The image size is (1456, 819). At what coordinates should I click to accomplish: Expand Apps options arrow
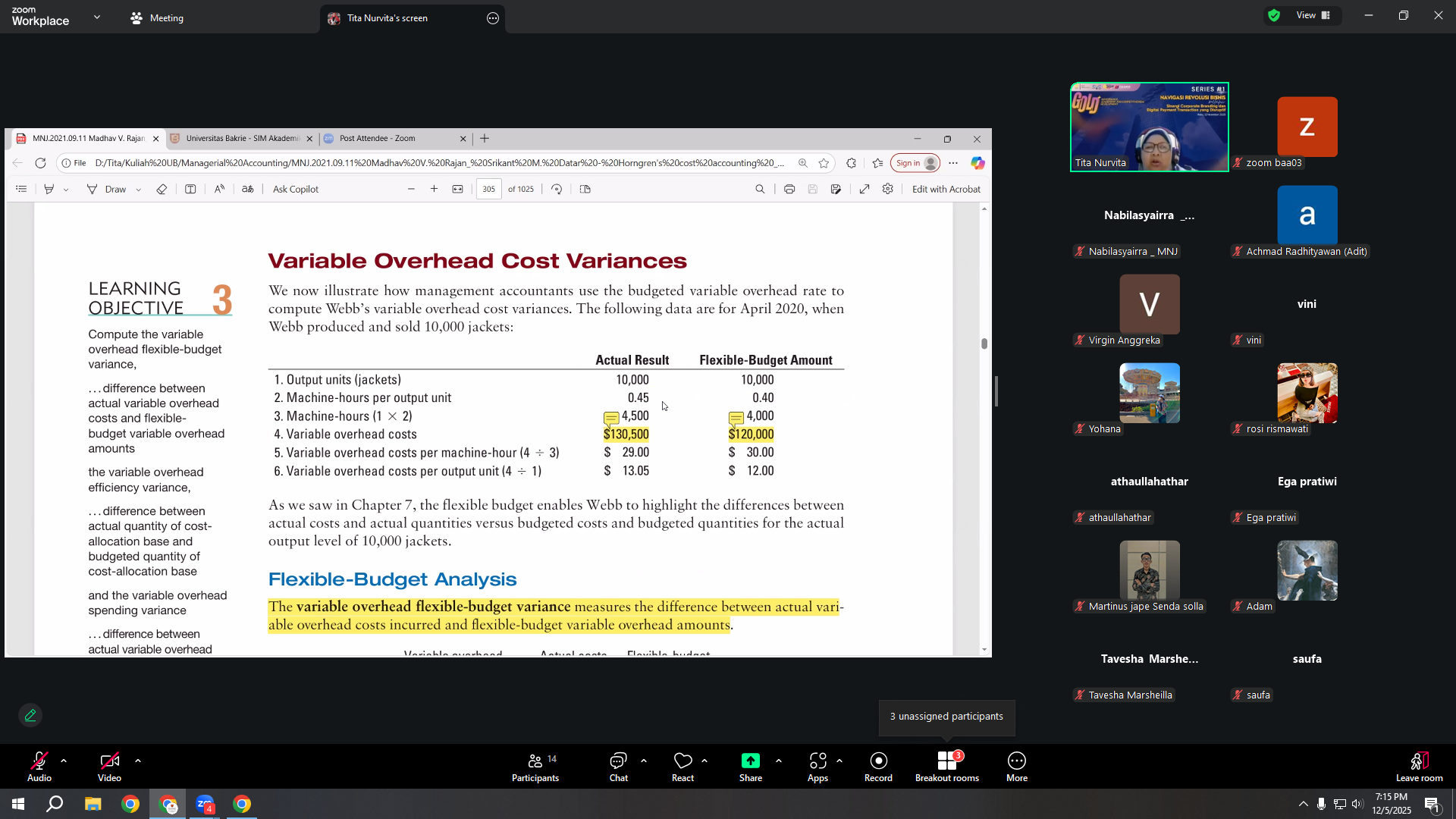[x=839, y=760]
